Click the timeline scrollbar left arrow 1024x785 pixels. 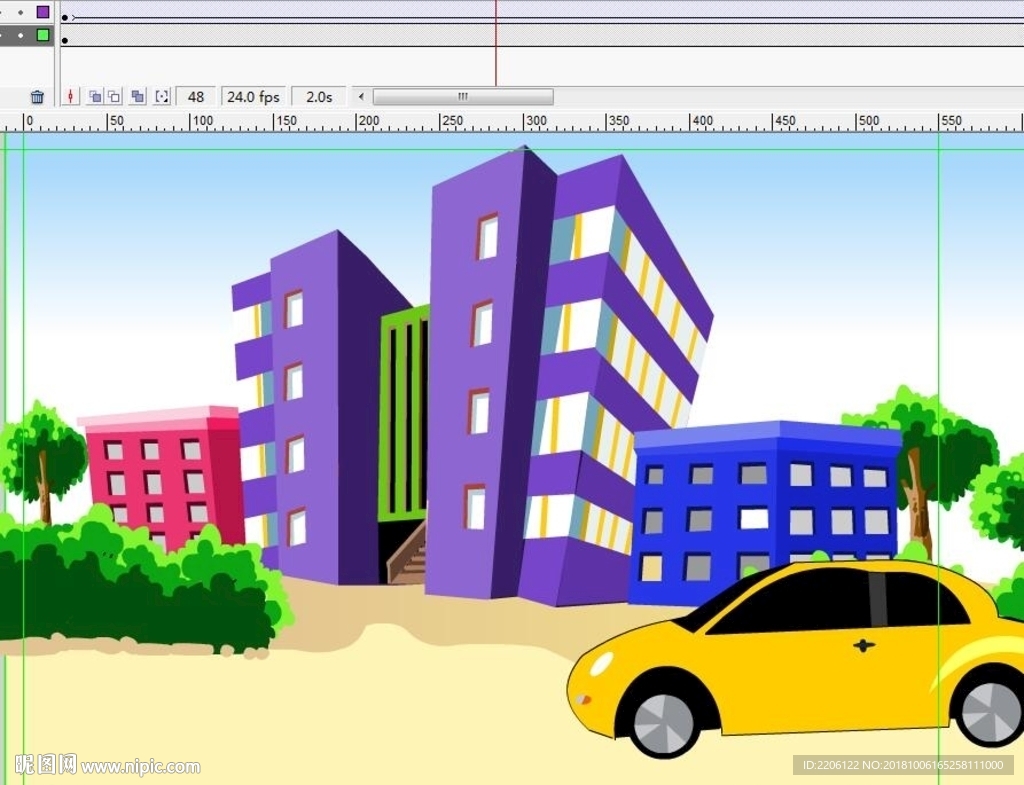[x=361, y=97]
